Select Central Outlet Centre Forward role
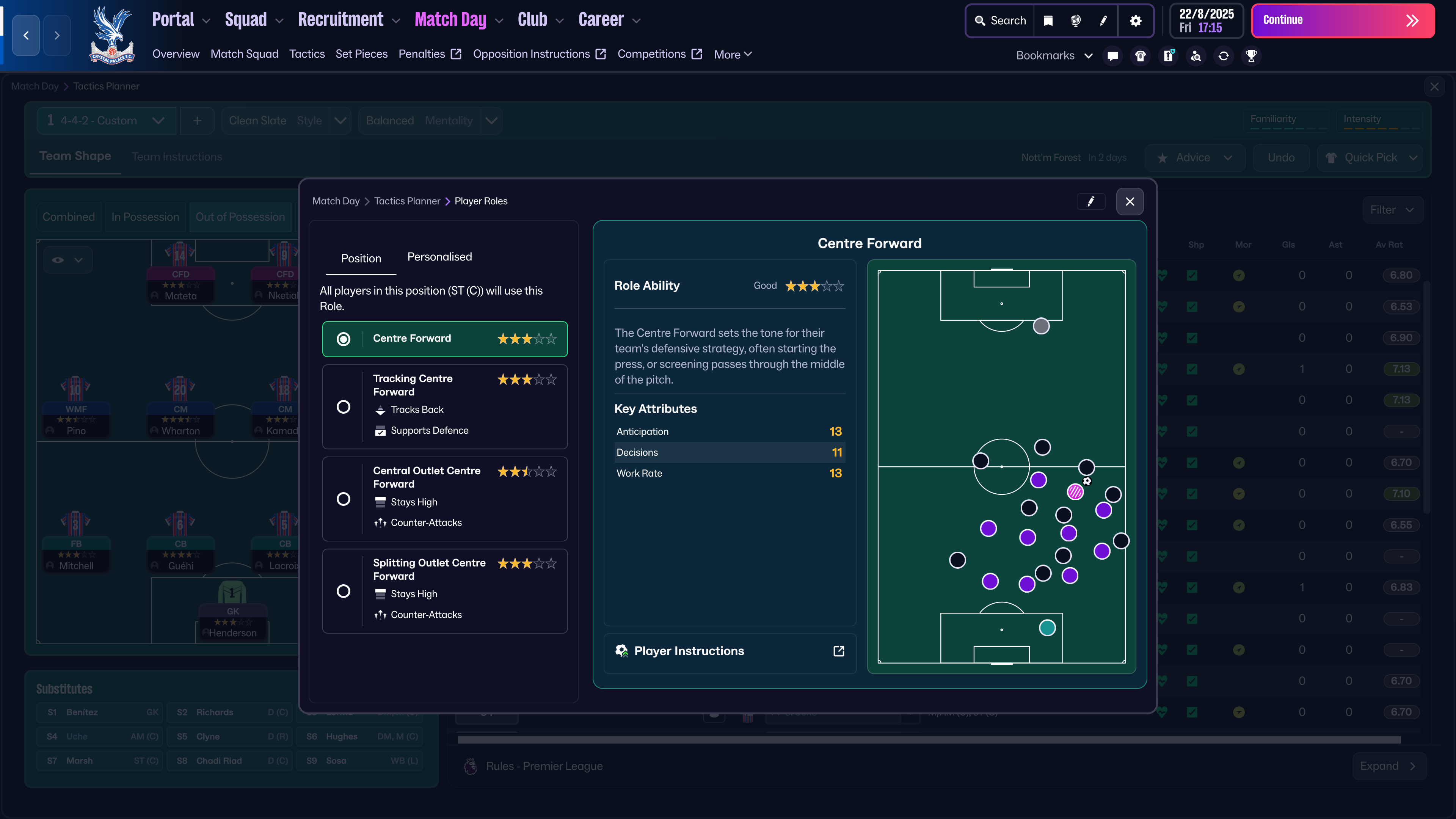Image resolution: width=1456 pixels, height=819 pixels. (x=343, y=499)
